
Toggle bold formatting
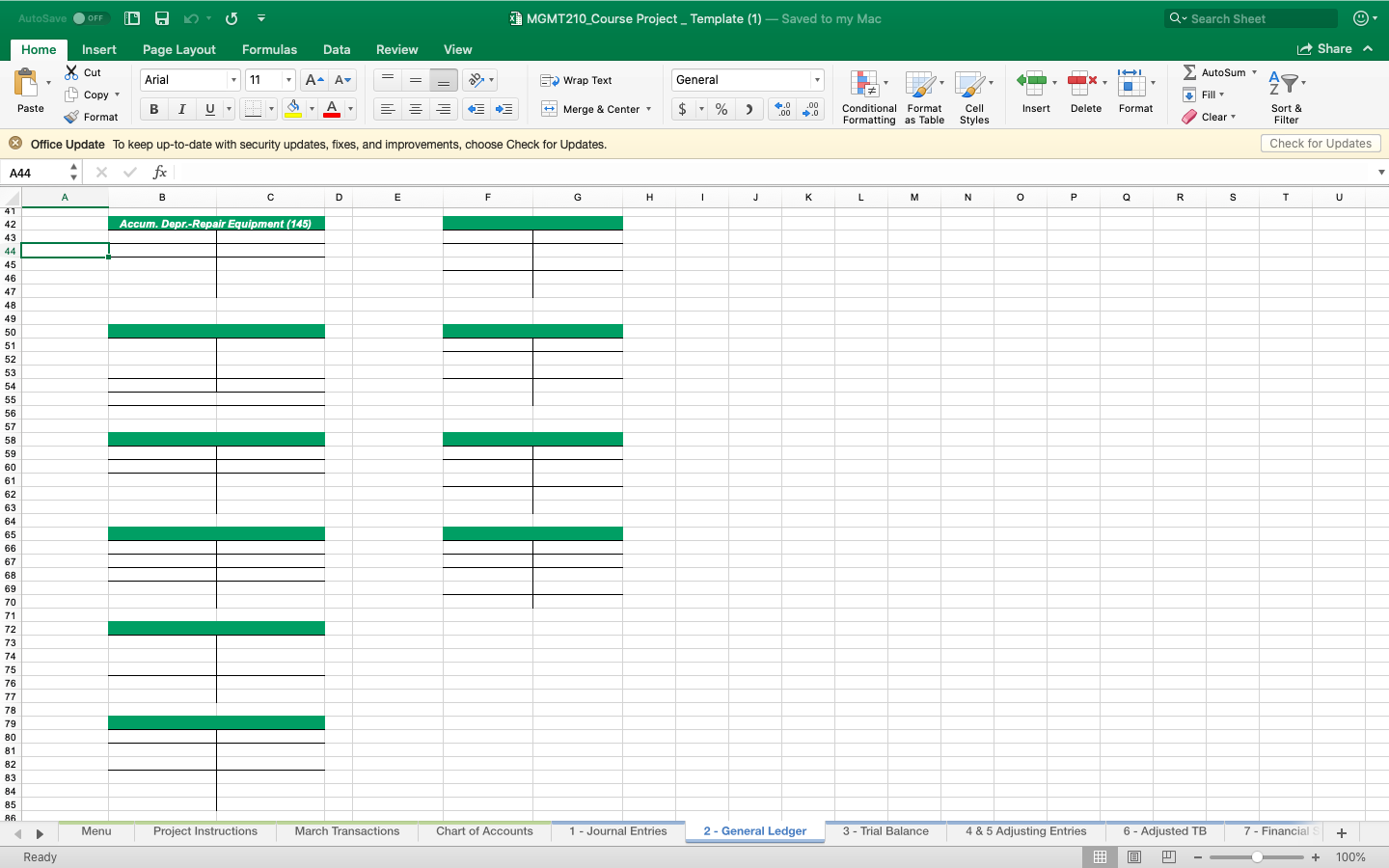152,109
